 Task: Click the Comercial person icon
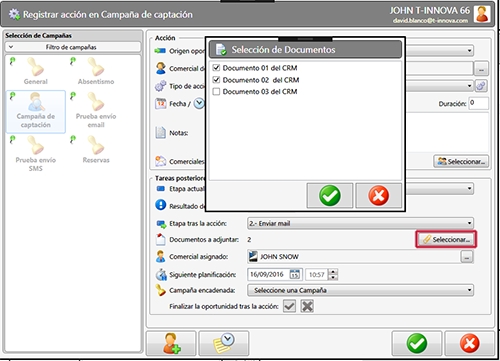pos(161,68)
